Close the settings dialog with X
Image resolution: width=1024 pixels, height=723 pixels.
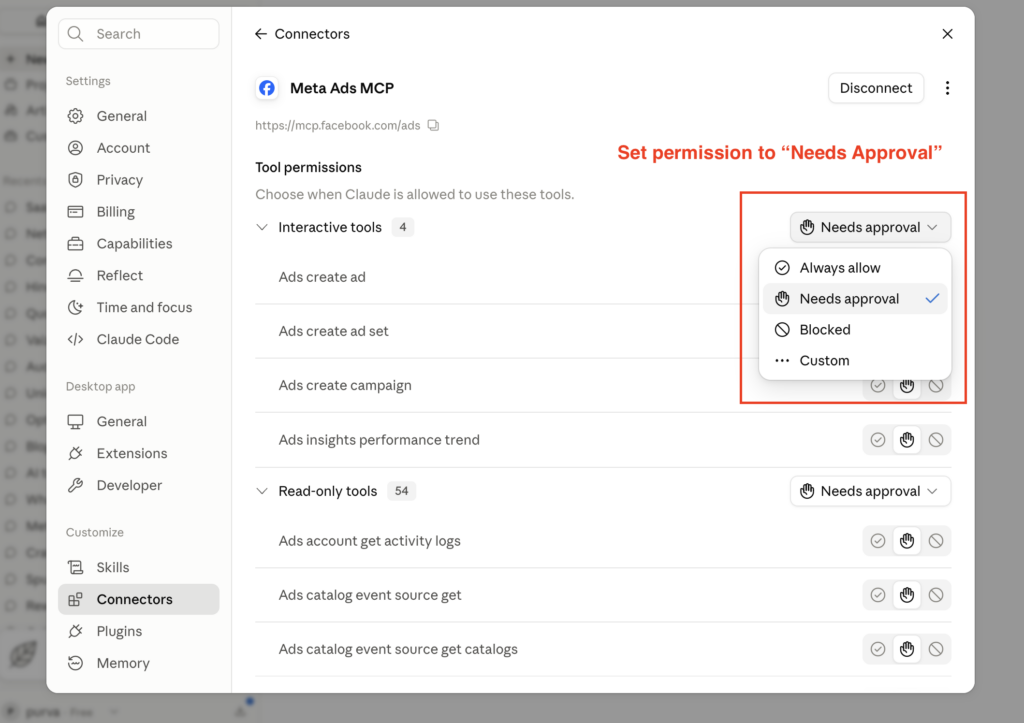point(947,34)
